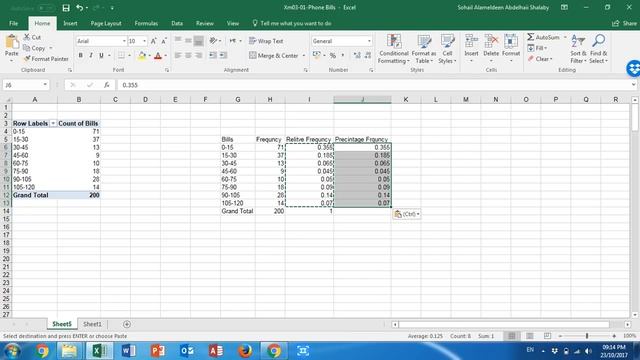Viewport: 640px width, 360px height.
Task: Decrease font size with the small A icon
Action: click(164, 41)
